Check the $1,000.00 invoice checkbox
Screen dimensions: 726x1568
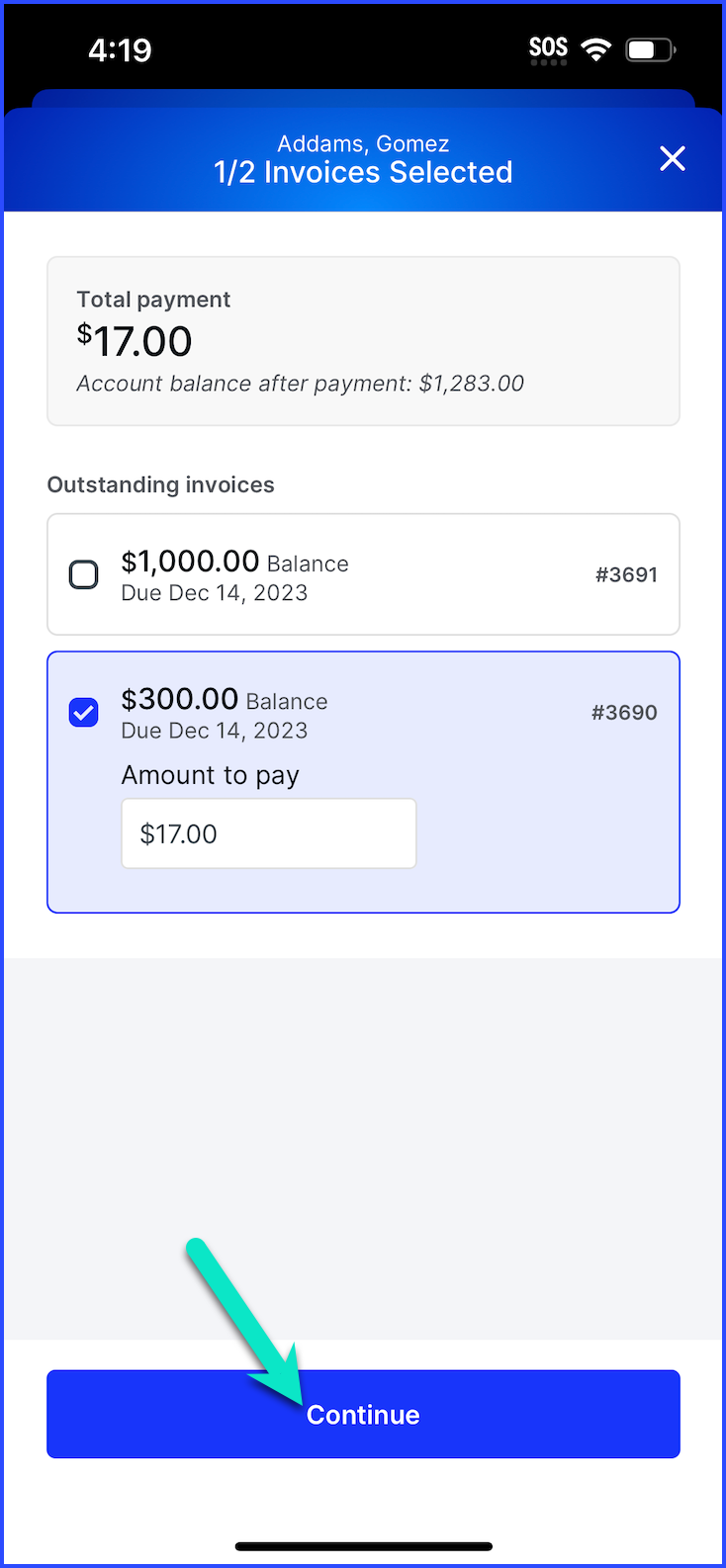[x=84, y=574]
